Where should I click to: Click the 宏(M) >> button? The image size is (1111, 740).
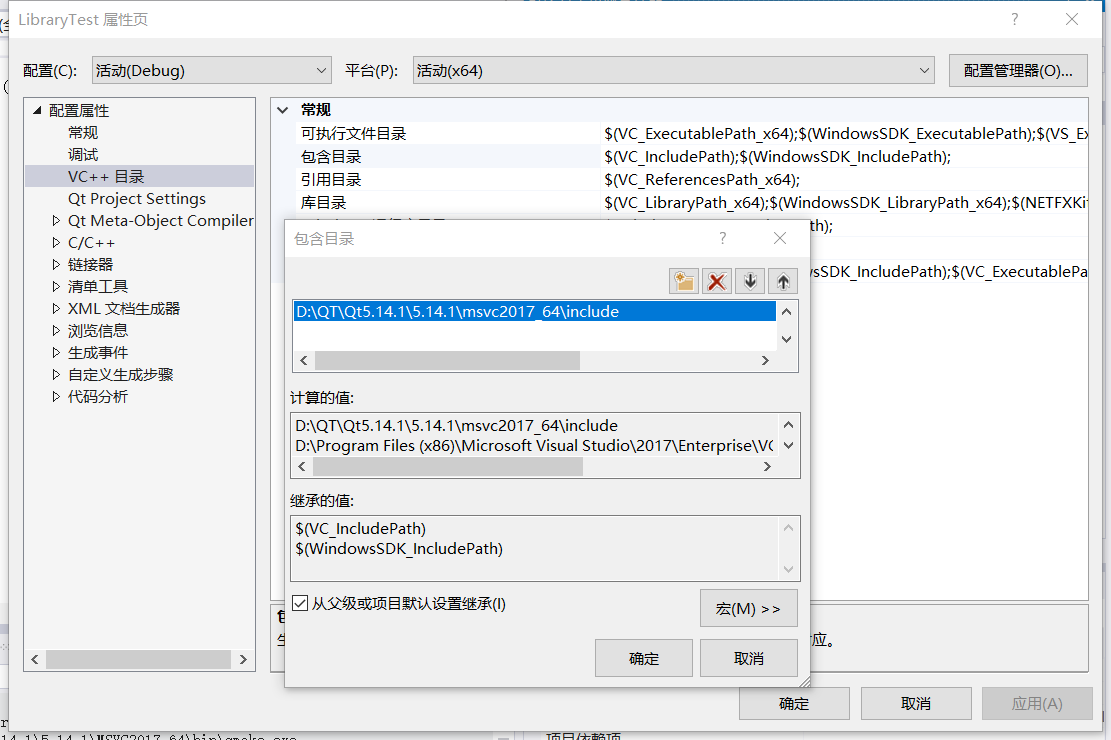coord(748,607)
